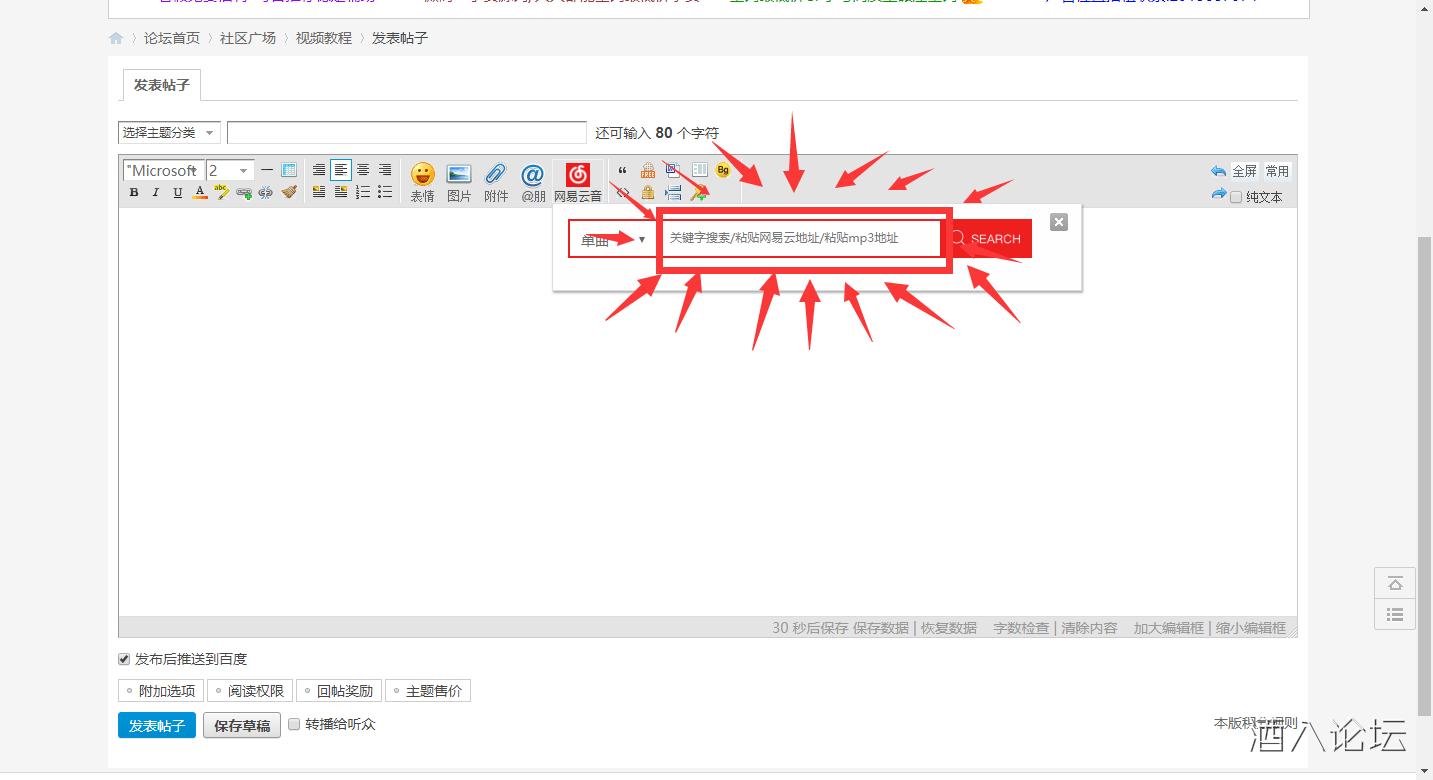The image size is (1433, 780).
Task: Click the first alignment icon in toolbar
Action: (319, 170)
